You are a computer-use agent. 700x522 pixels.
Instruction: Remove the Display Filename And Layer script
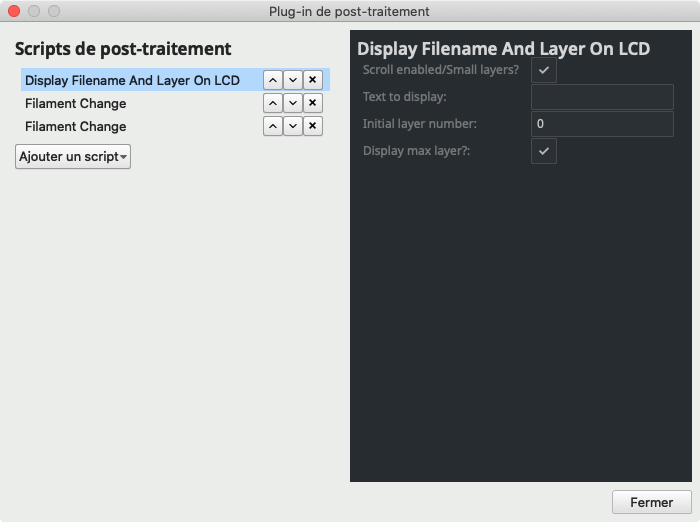tap(312, 80)
